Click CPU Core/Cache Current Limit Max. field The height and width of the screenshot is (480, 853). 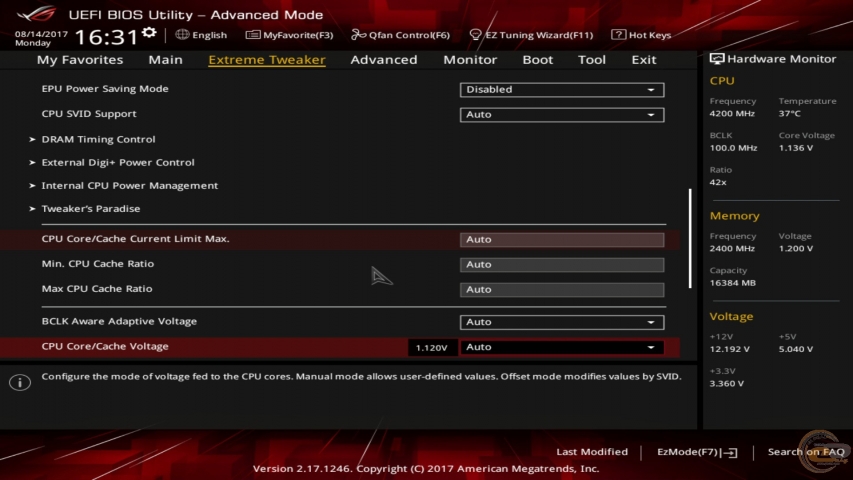561,239
